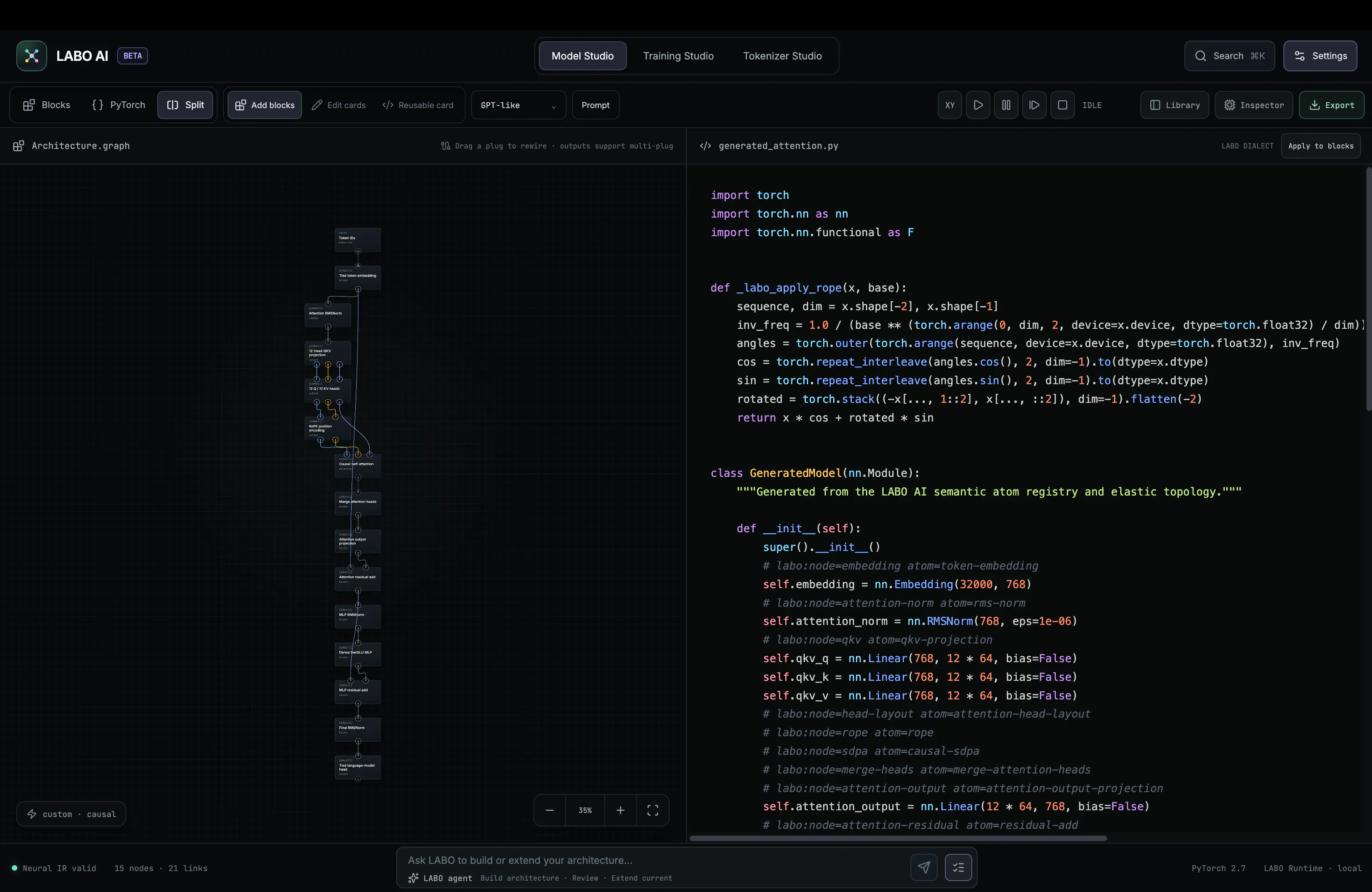Click the stop square icon
The width and height of the screenshot is (1372, 892).
pyautogui.click(x=1063, y=105)
